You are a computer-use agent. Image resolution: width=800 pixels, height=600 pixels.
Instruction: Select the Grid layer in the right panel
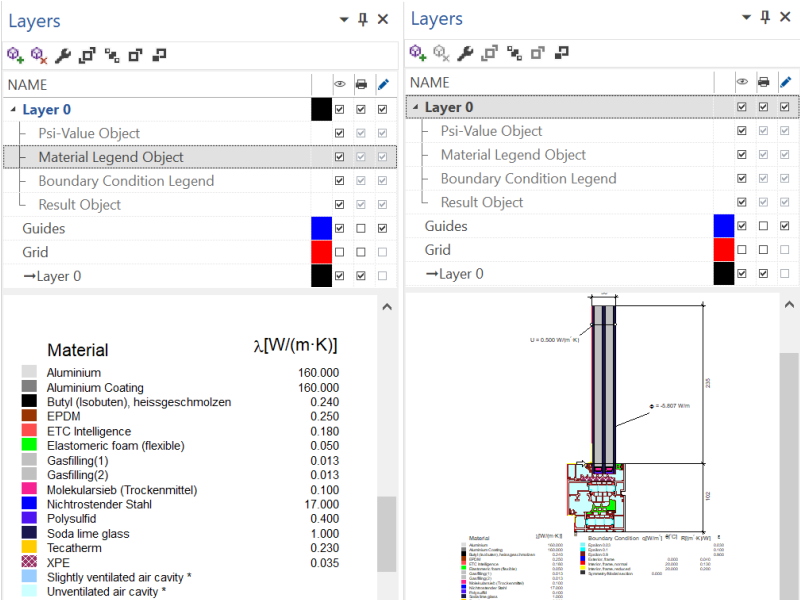[438, 249]
